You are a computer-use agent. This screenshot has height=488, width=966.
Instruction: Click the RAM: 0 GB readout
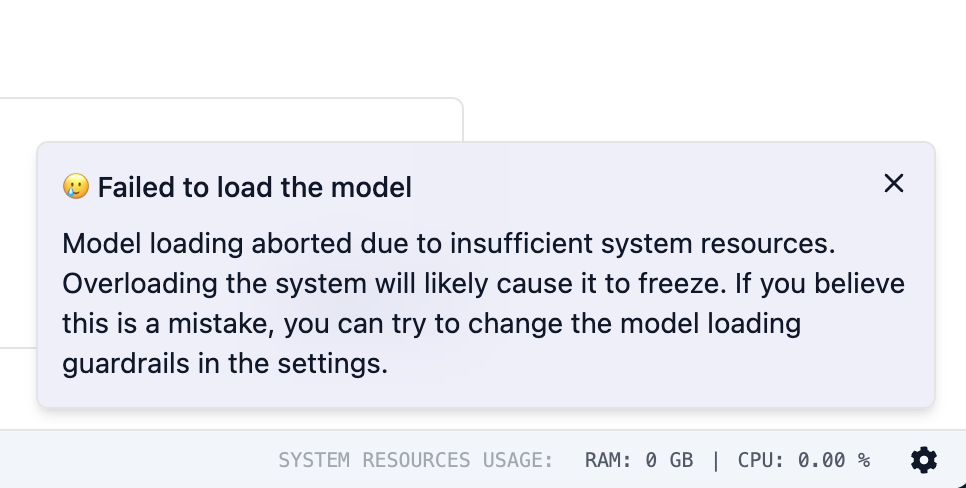pyautogui.click(x=638, y=460)
